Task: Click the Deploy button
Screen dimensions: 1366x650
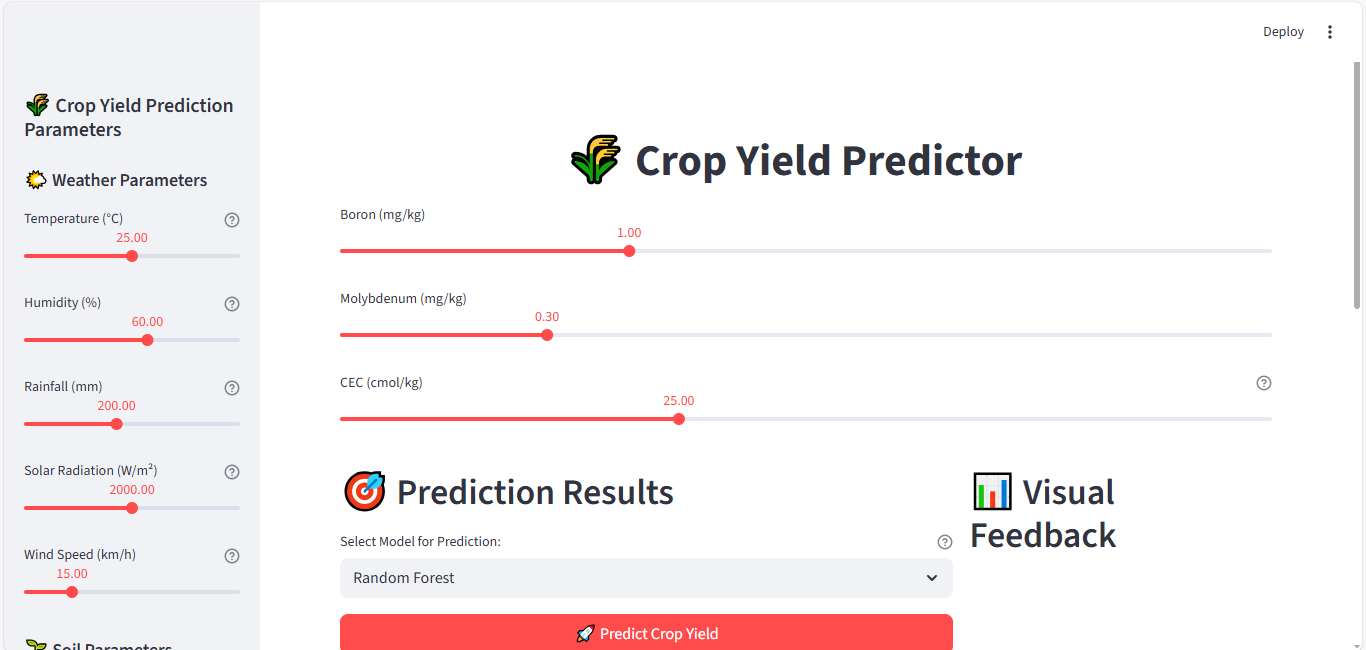Action: pyautogui.click(x=1283, y=32)
